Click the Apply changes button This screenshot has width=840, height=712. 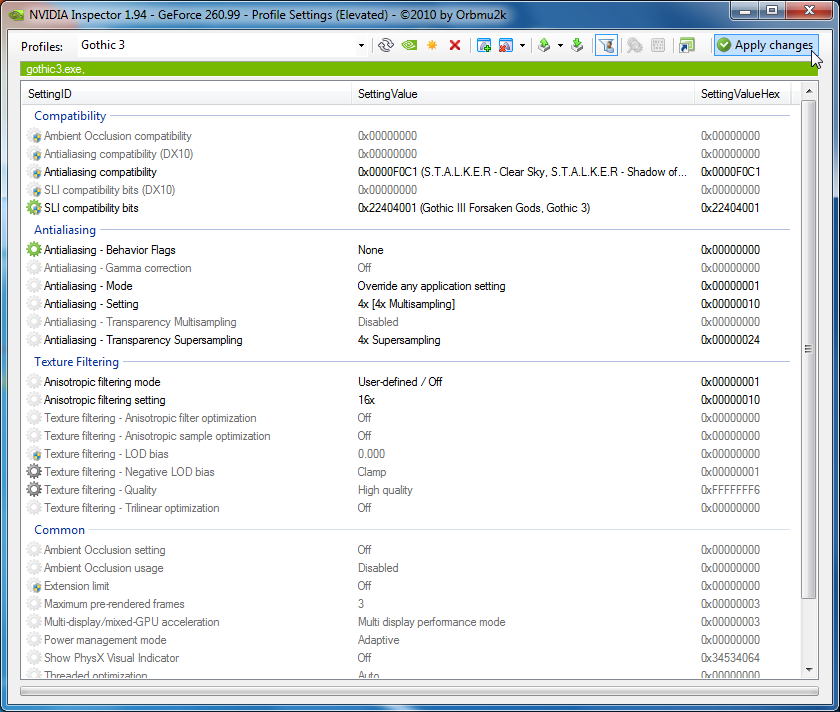tap(765, 45)
